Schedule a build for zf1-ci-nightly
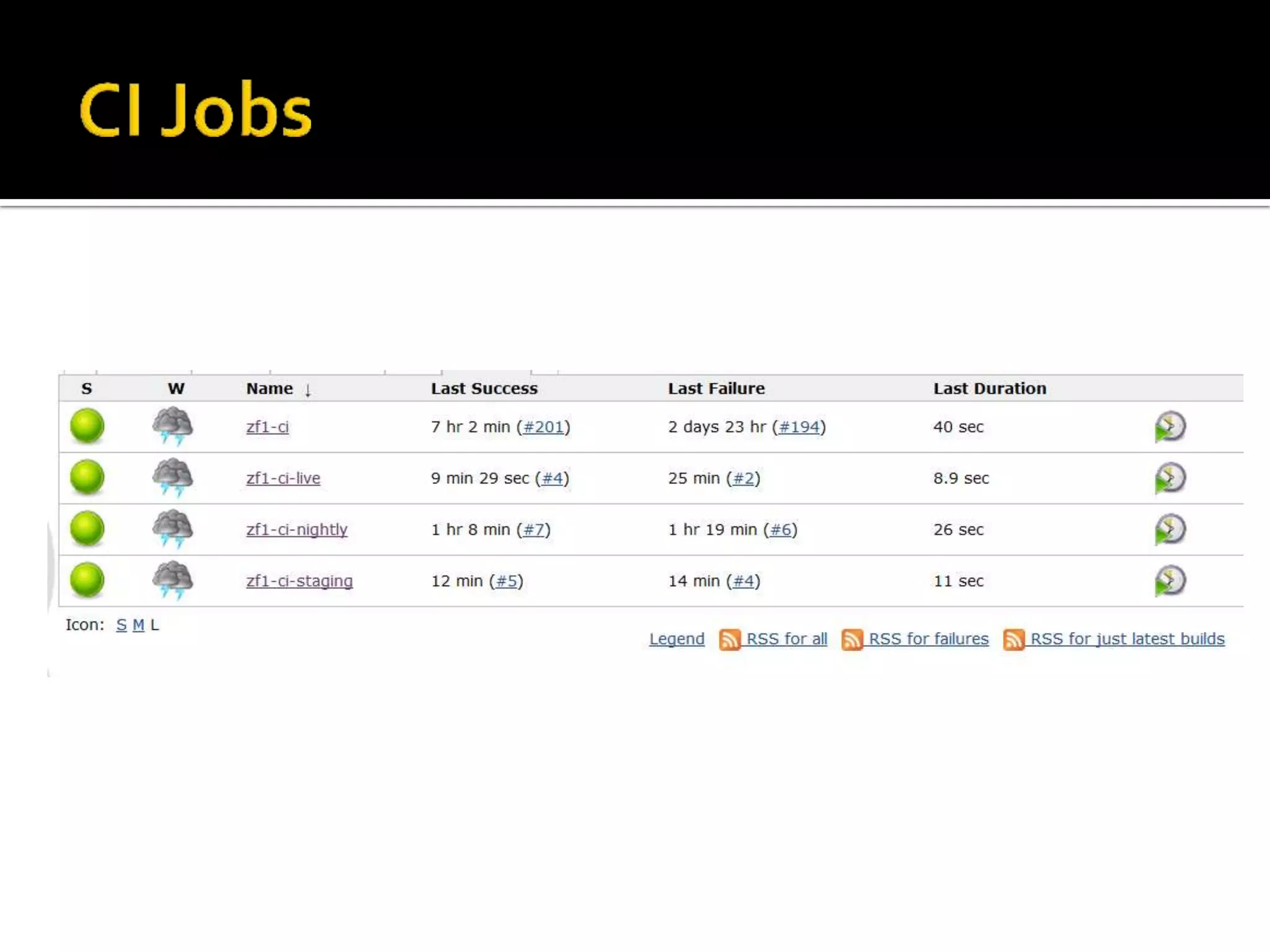This screenshot has width=1270, height=952. (x=1169, y=529)
